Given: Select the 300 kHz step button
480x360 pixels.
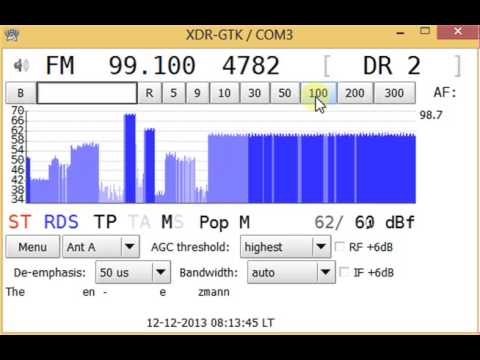Looking at the screenshot, I should click(395, 93).
